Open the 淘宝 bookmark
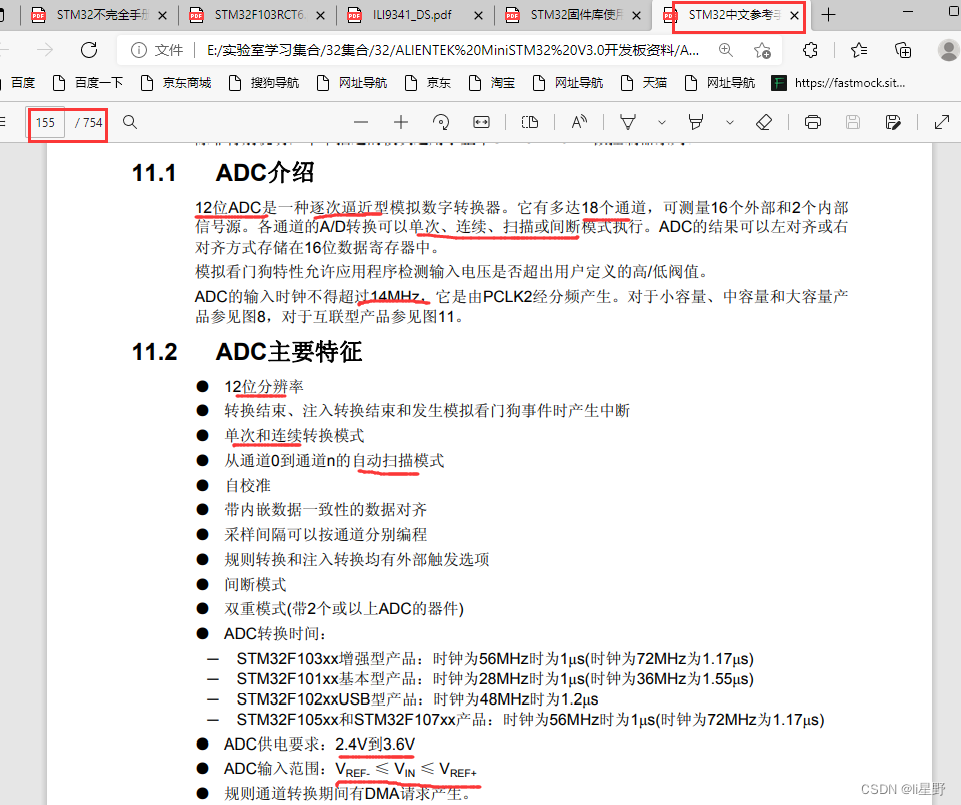This screenshot has width=961, height=805. [x=492, y=83]
